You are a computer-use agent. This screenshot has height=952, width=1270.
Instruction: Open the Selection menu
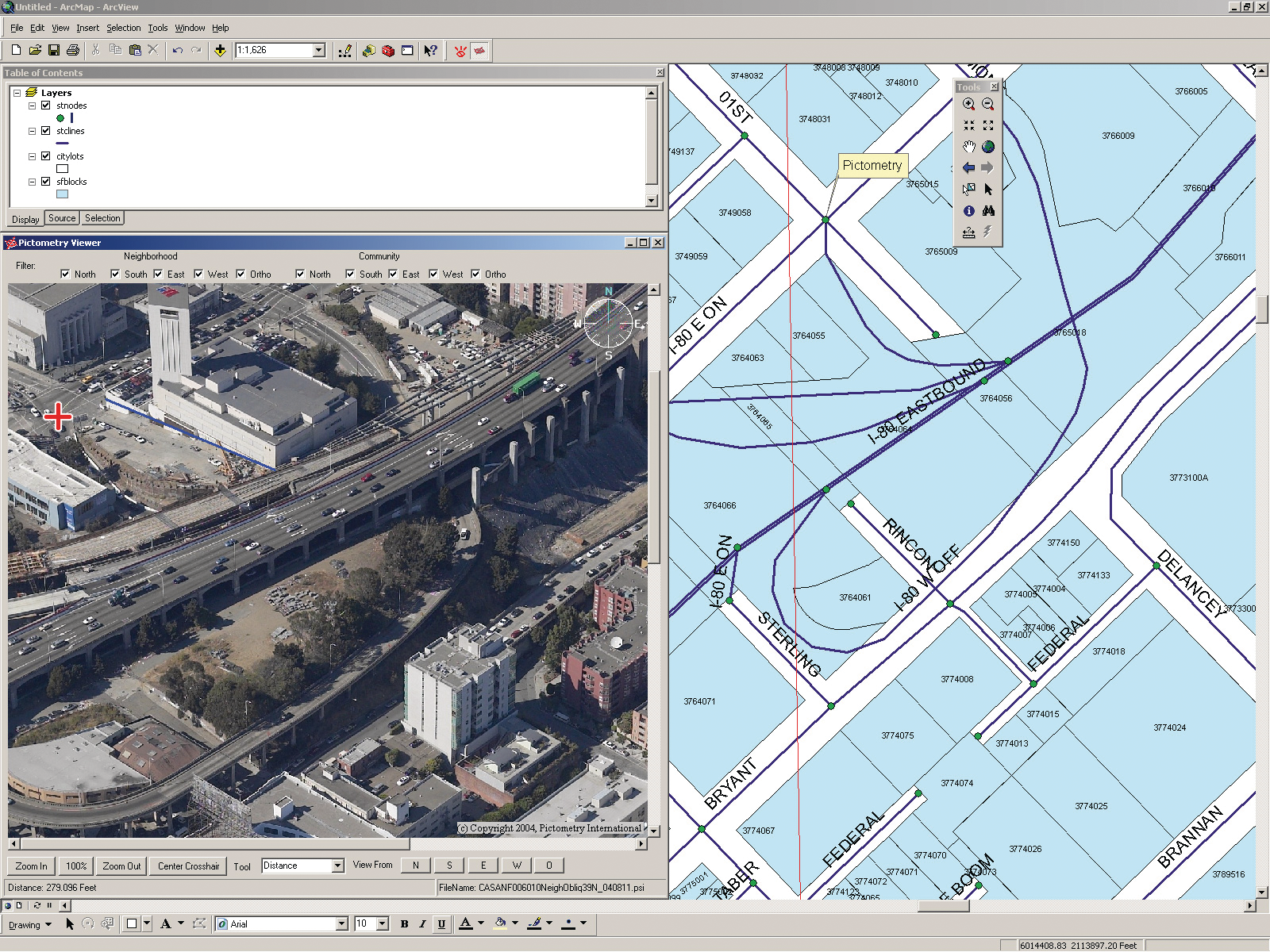(x=124, y=27)
